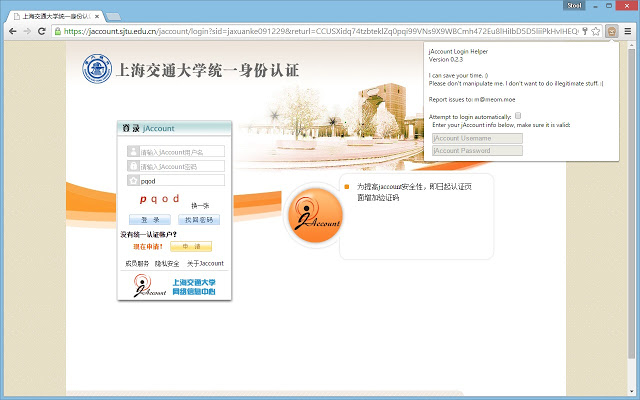Click the 'Version 0.2.3' text
Screen dimensions: 640x400
pyautogui.click(x=446, y=60)
